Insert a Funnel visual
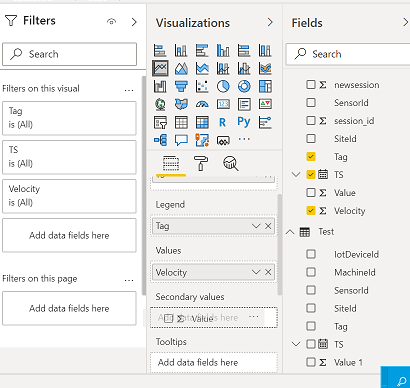 pyautogui.click(x=181, y=86)
